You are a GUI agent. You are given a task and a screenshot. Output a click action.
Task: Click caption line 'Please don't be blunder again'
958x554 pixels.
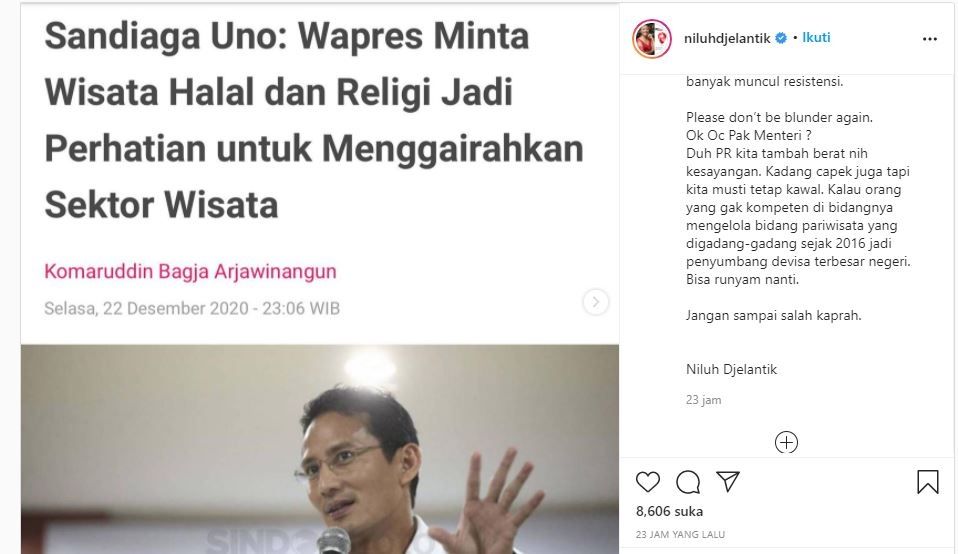pyautogui.click(x=779, y=117)
